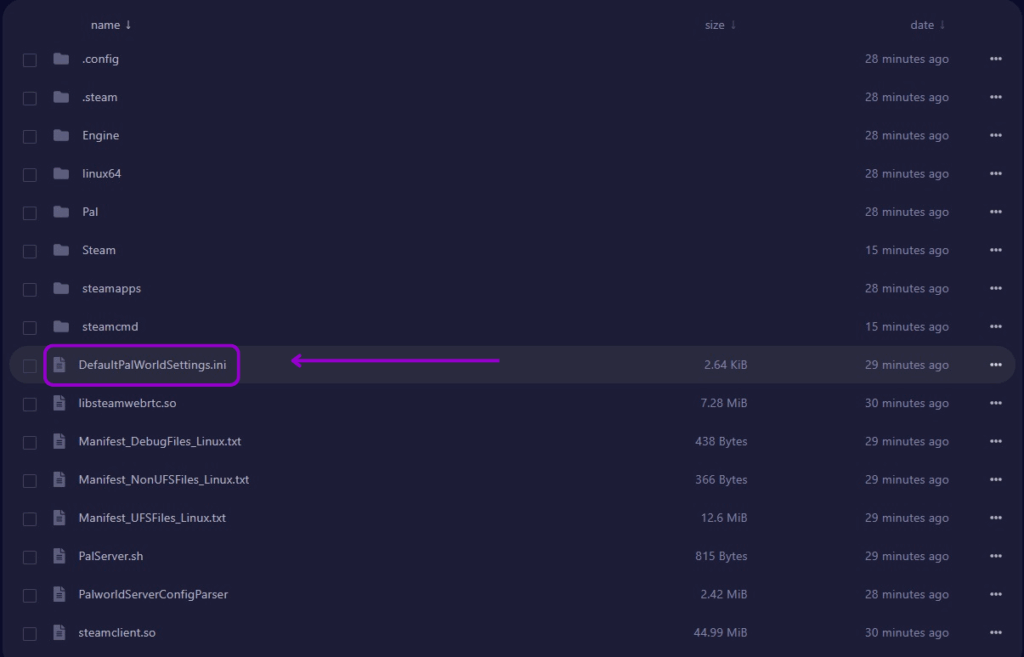Open the steamcmd folder
The image size is (1024, 657).
pos(110,327)
